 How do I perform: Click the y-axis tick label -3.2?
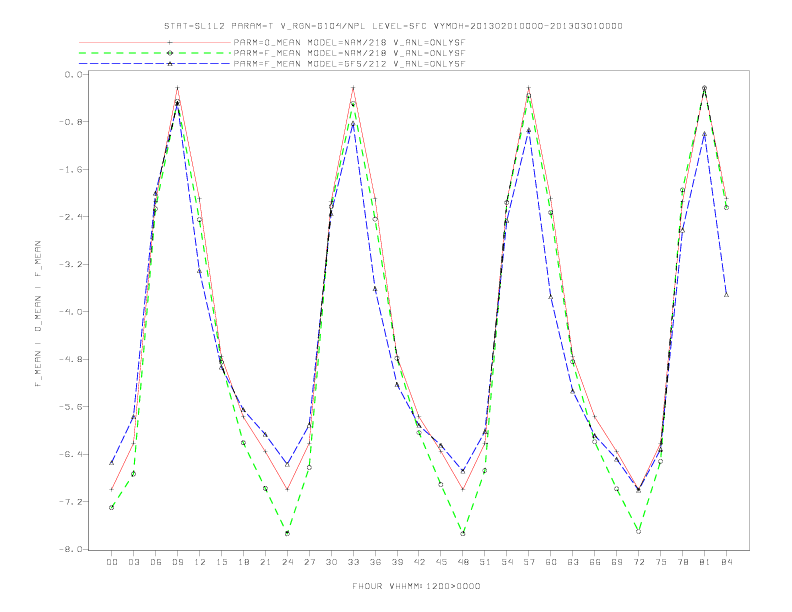[x=71, y=264]
